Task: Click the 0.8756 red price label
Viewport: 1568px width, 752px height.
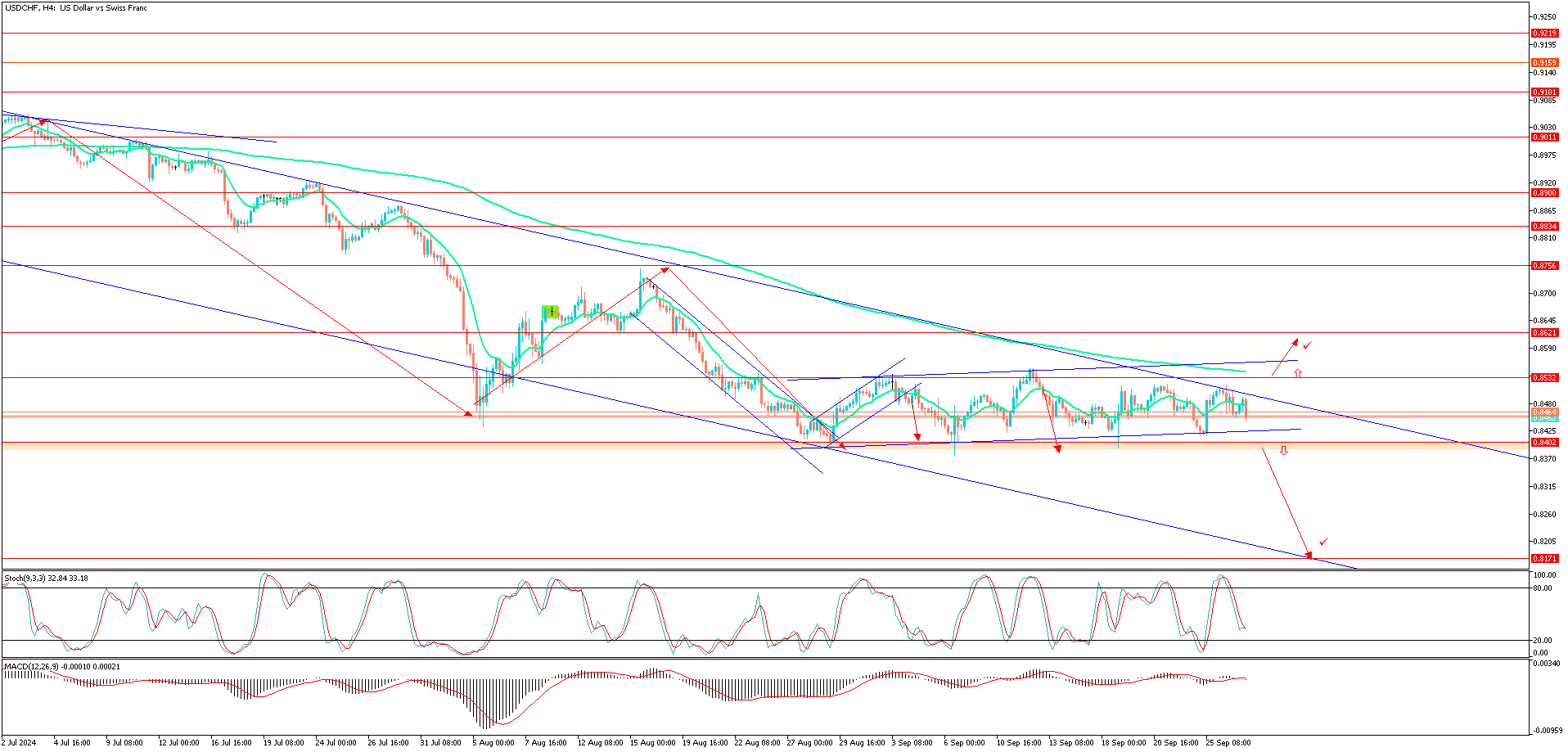Action: [1544, 266]
